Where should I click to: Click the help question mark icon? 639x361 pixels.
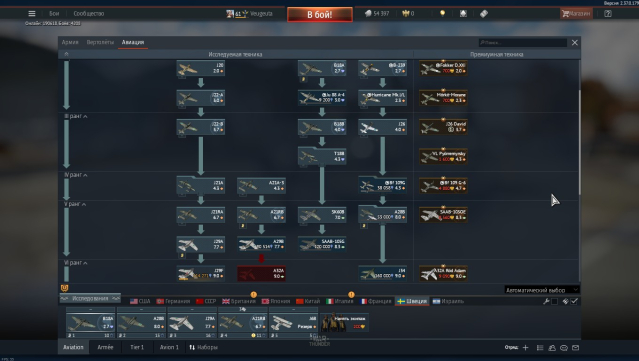(608, 13)
